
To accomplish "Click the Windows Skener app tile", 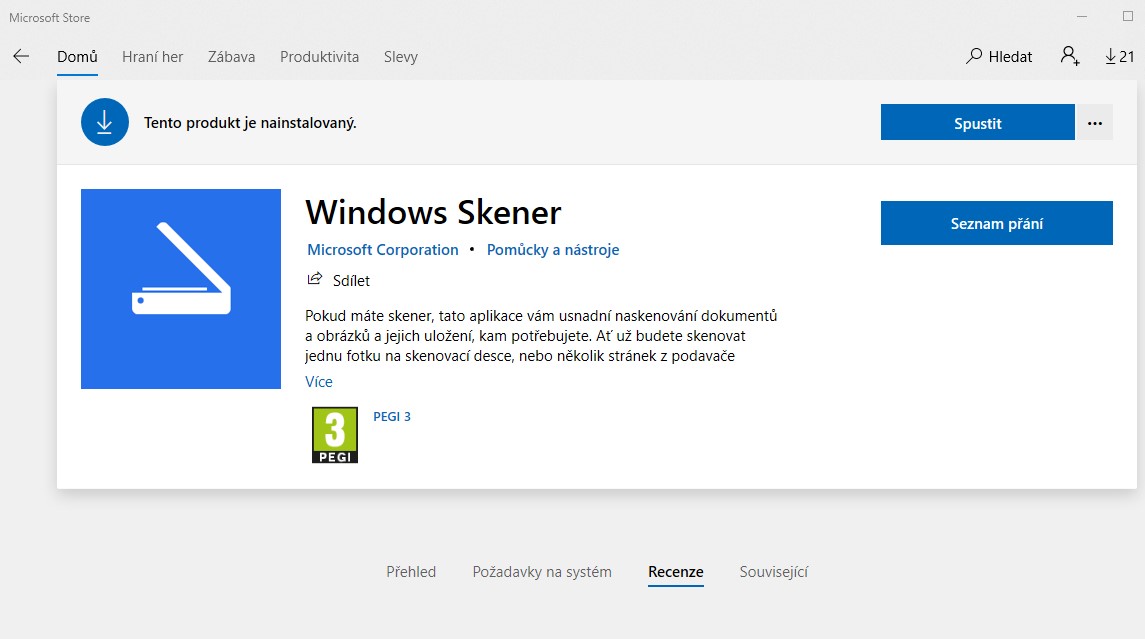I will tap(181, 289).
